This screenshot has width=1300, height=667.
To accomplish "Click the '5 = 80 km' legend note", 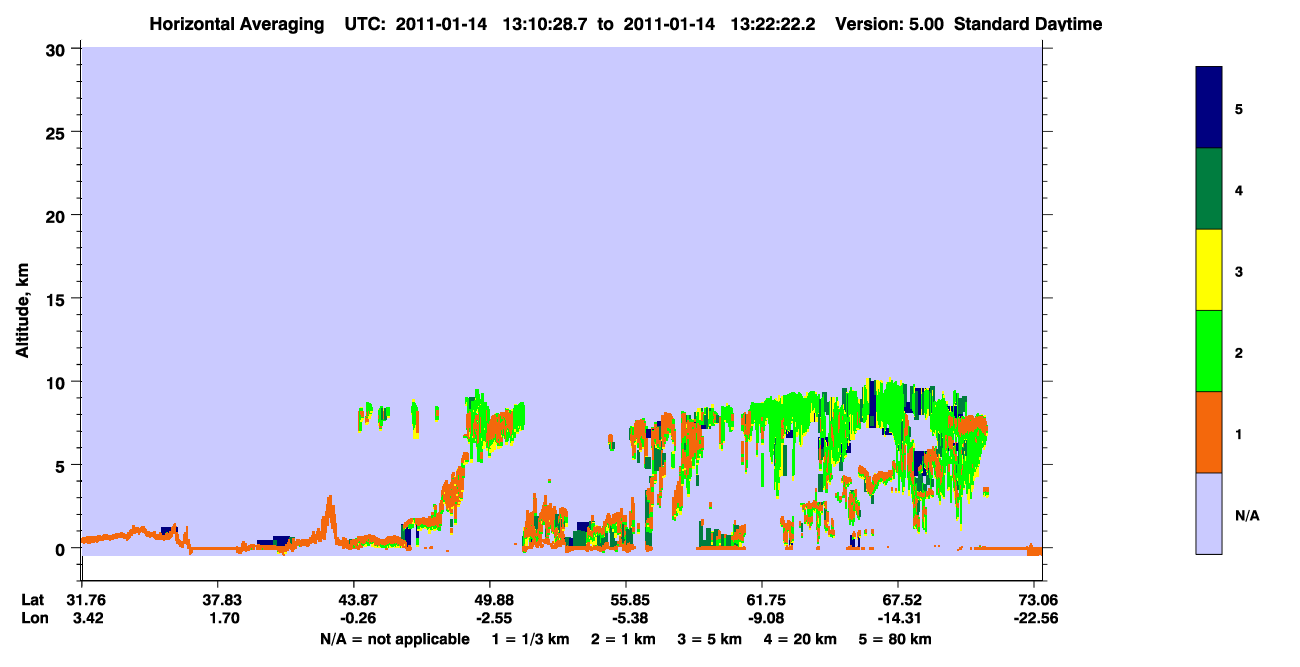I will [895, 639].
